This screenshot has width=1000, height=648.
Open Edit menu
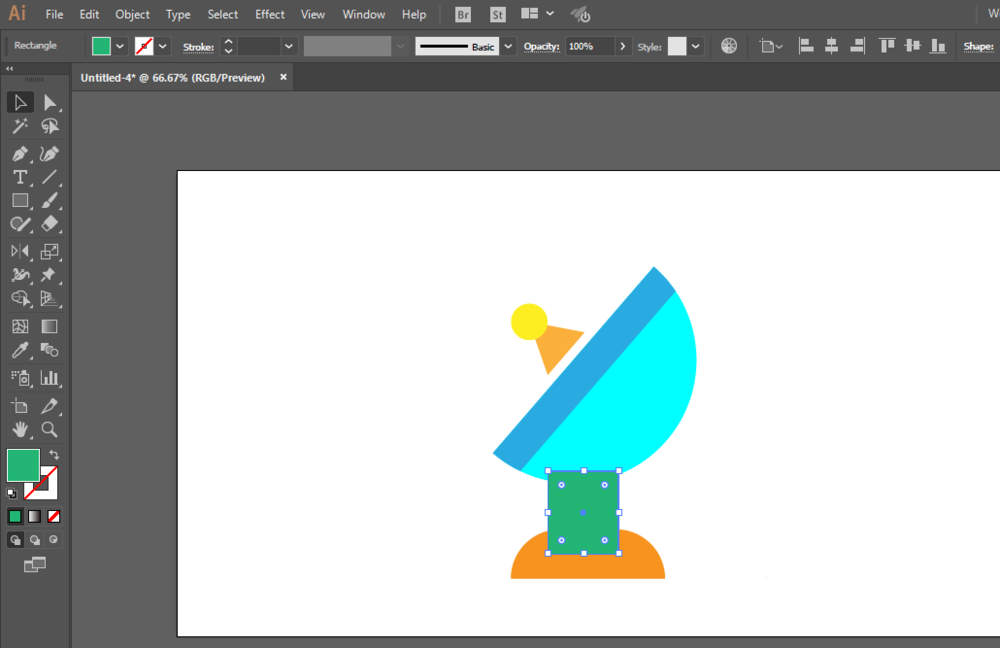pos(89,14)
